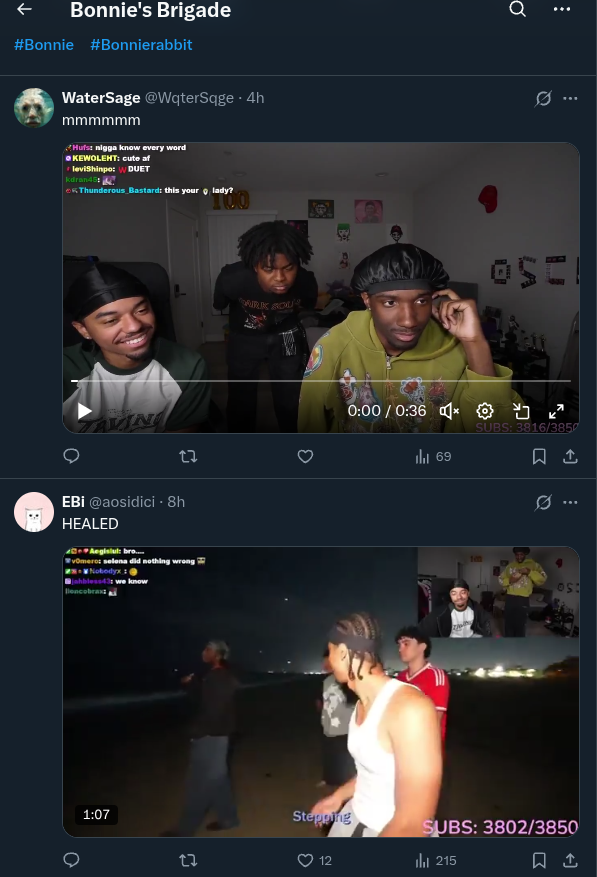Go back with the left arrow icon
The width and height of the screenshot is (597, 877).
[x=24, y=9]
